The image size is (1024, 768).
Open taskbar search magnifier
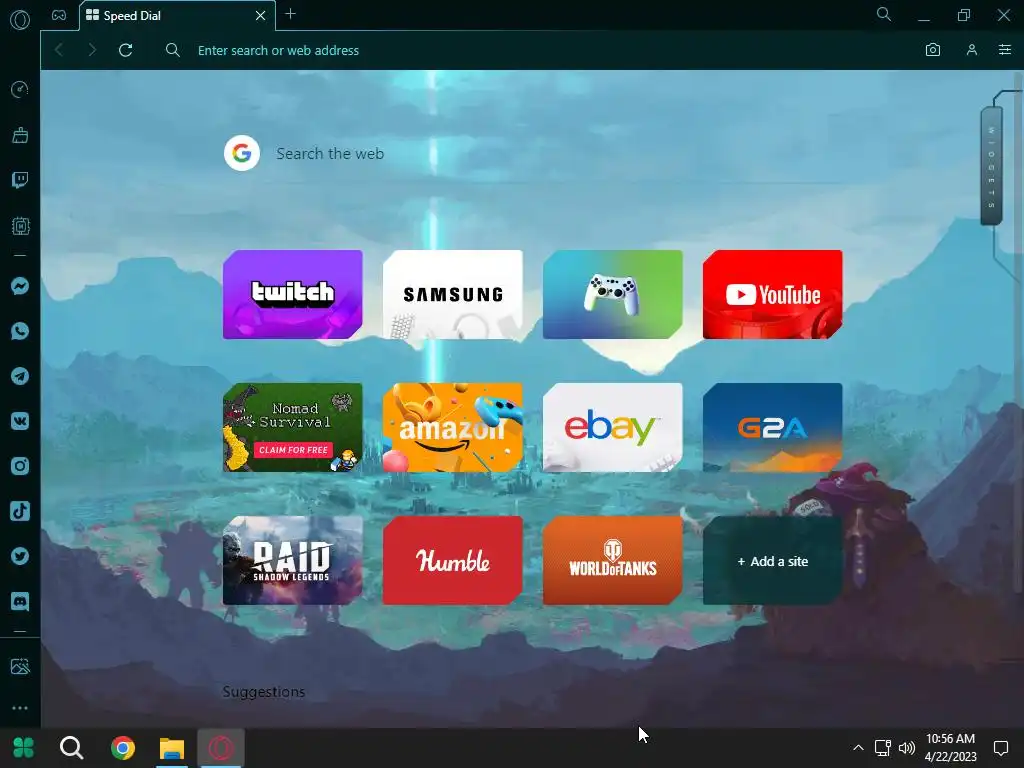coord(71,748)
